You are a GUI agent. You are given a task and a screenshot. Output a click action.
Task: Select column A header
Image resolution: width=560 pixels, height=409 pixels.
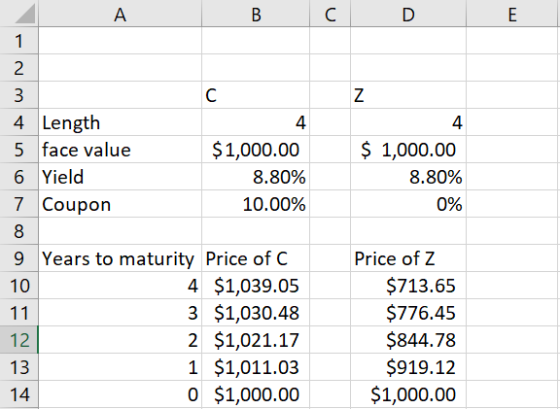pos(120,13)
